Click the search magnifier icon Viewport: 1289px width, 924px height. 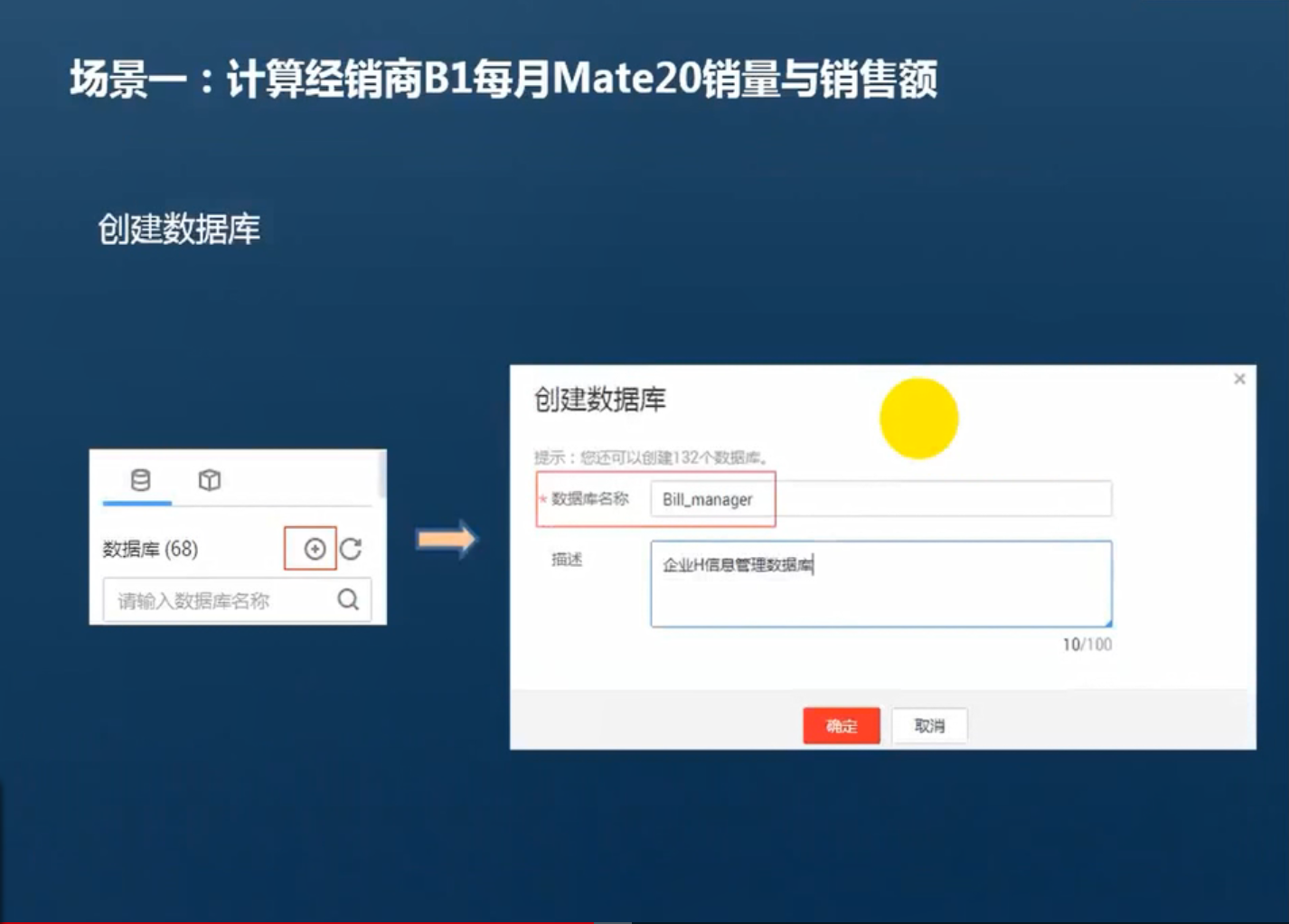coord(348,599)
